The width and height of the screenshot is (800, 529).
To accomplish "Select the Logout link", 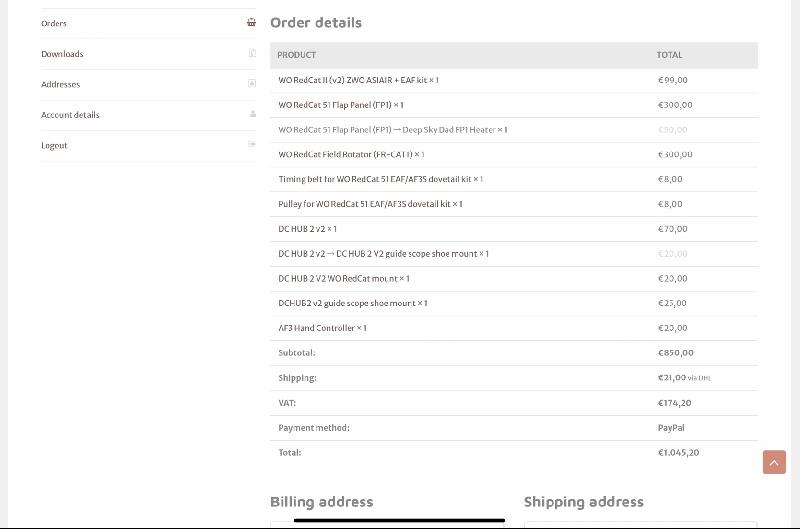I will (x=54, y=145).
